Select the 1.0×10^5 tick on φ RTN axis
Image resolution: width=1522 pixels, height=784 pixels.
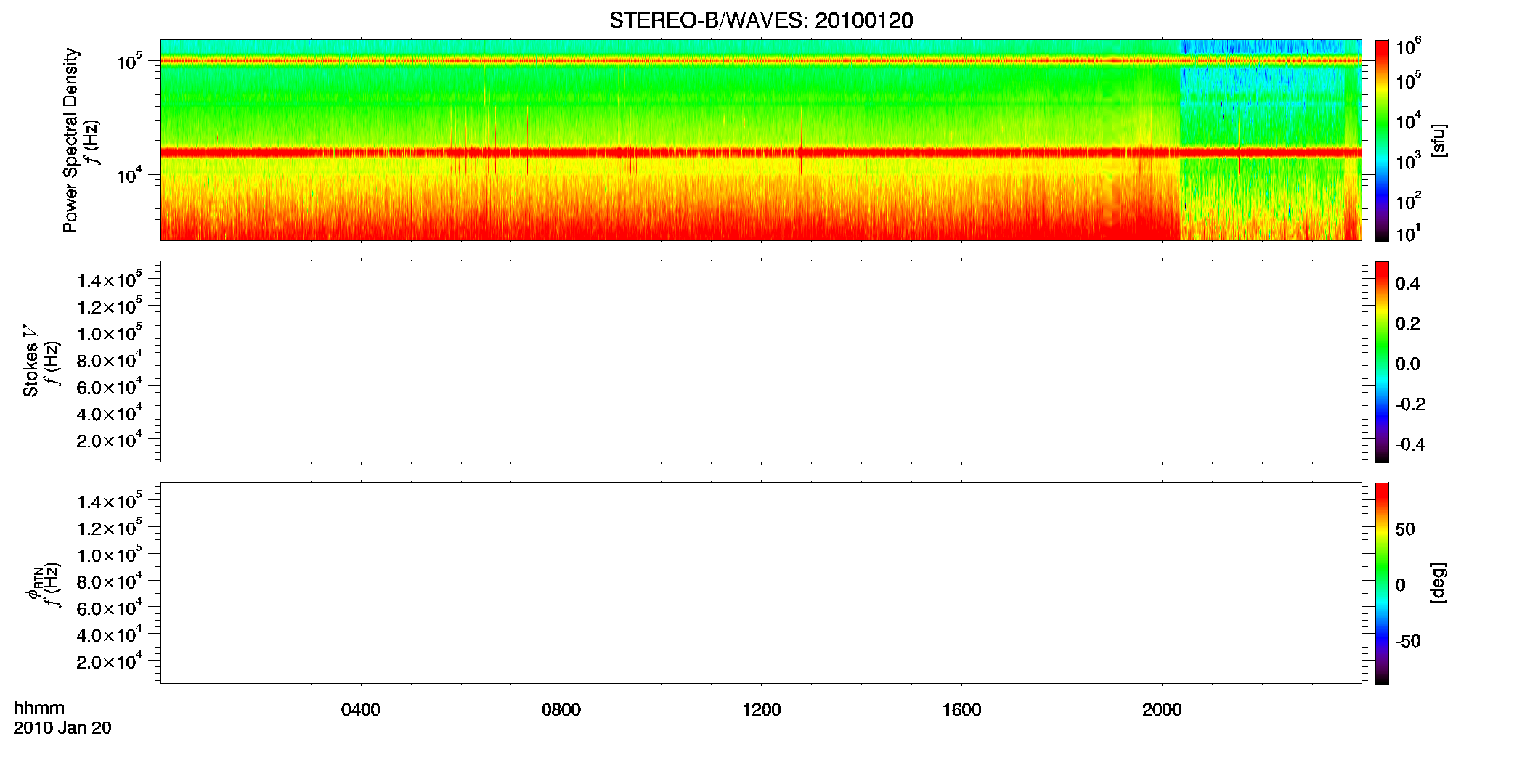(x=110, y=555)
